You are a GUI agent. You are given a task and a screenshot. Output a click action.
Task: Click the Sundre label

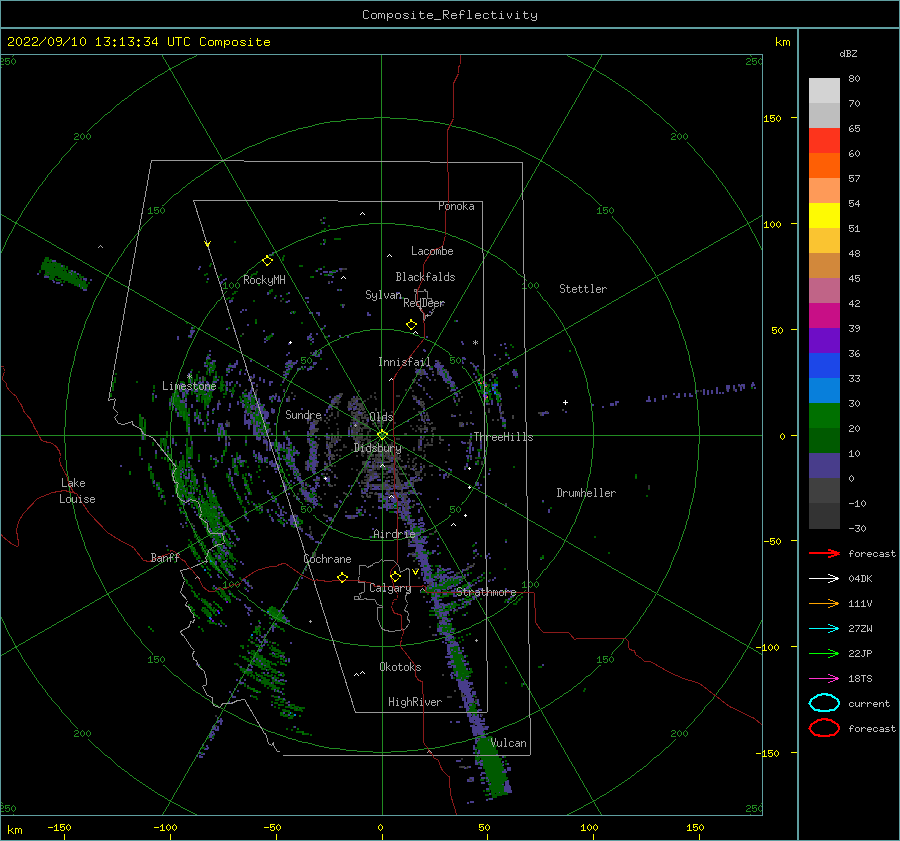pyautogui.click(x=303, y=414)
